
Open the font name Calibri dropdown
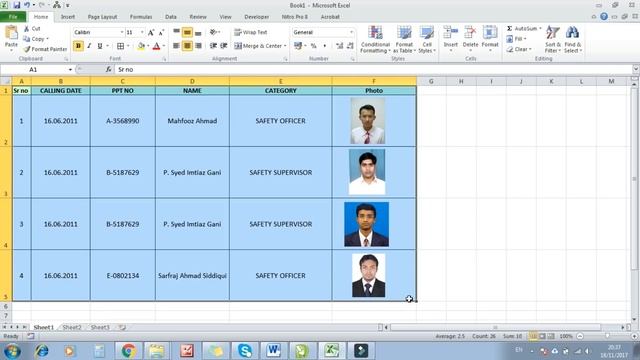pyautogui.click(x=121, y=32)
